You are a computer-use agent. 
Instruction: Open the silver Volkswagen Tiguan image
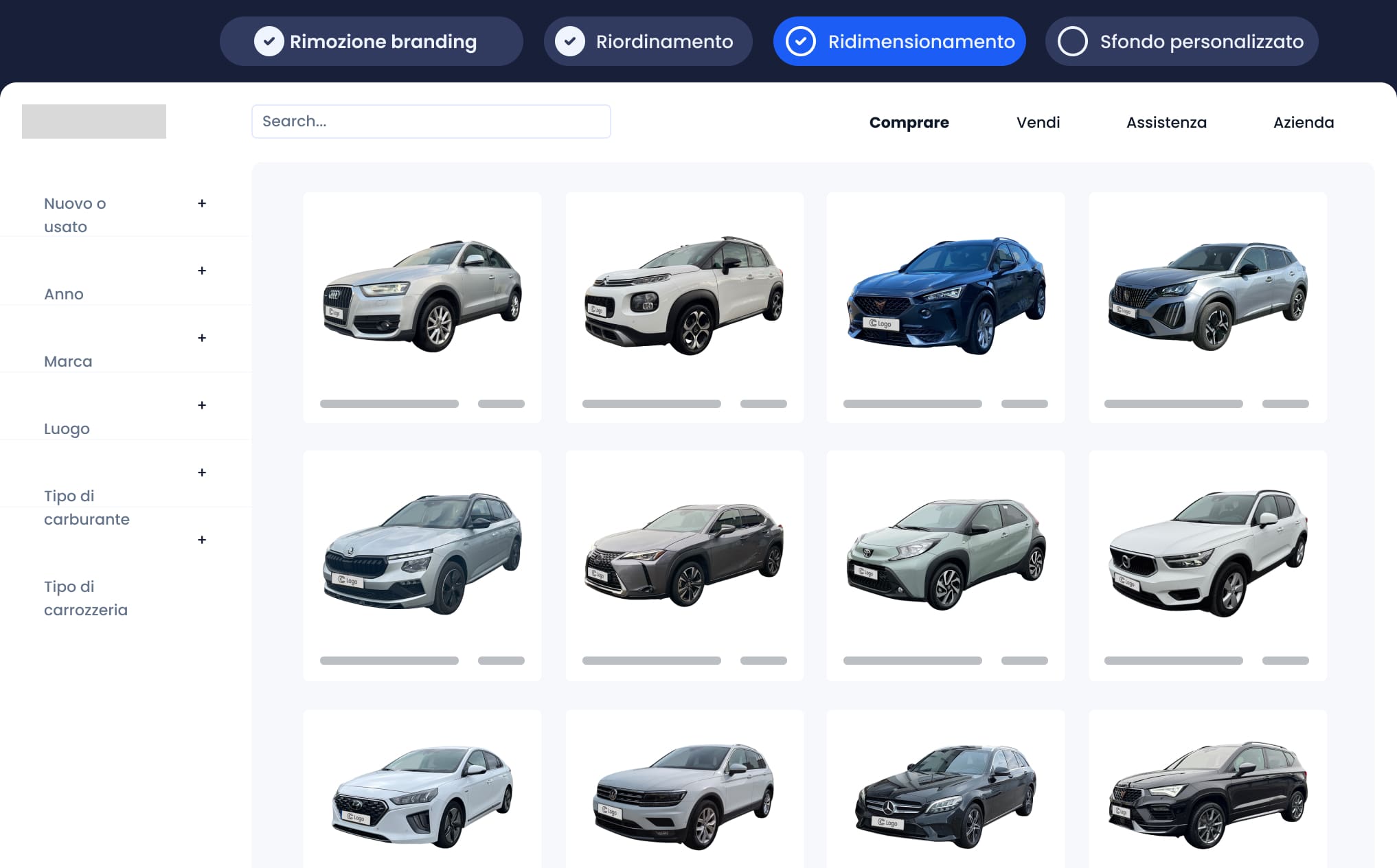[684, 797]
